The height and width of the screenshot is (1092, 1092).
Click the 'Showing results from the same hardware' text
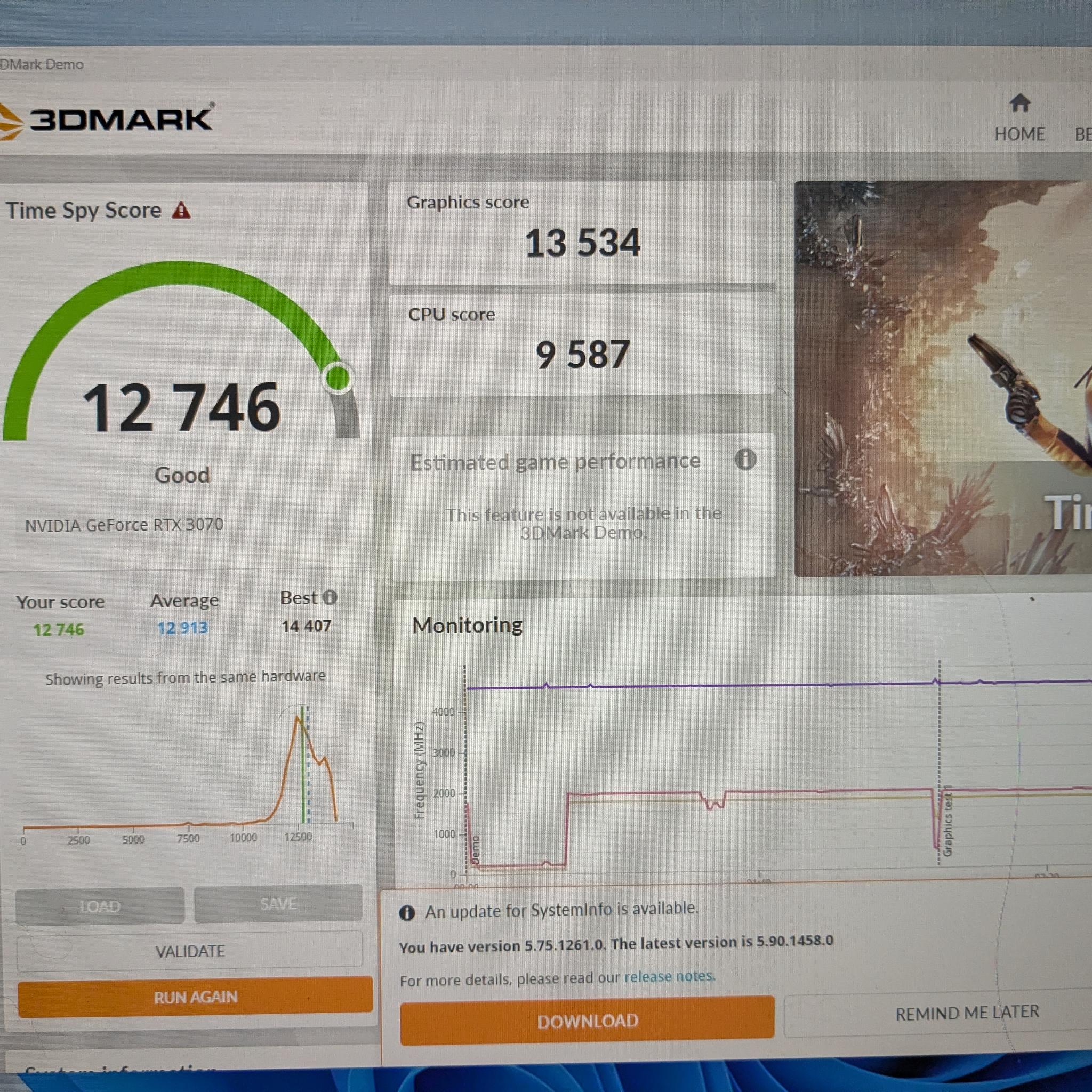point(186,677)
